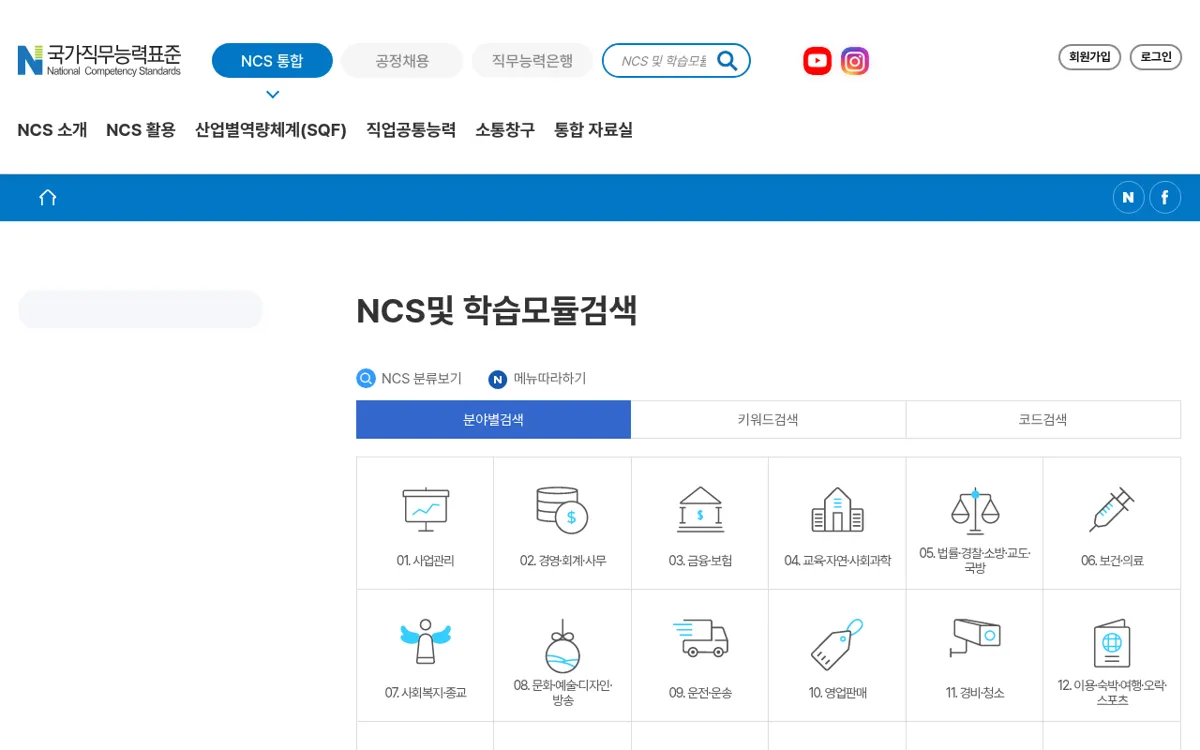Open the YouTube channel icon
The image size is (1200, 750).
click(817, 61)
